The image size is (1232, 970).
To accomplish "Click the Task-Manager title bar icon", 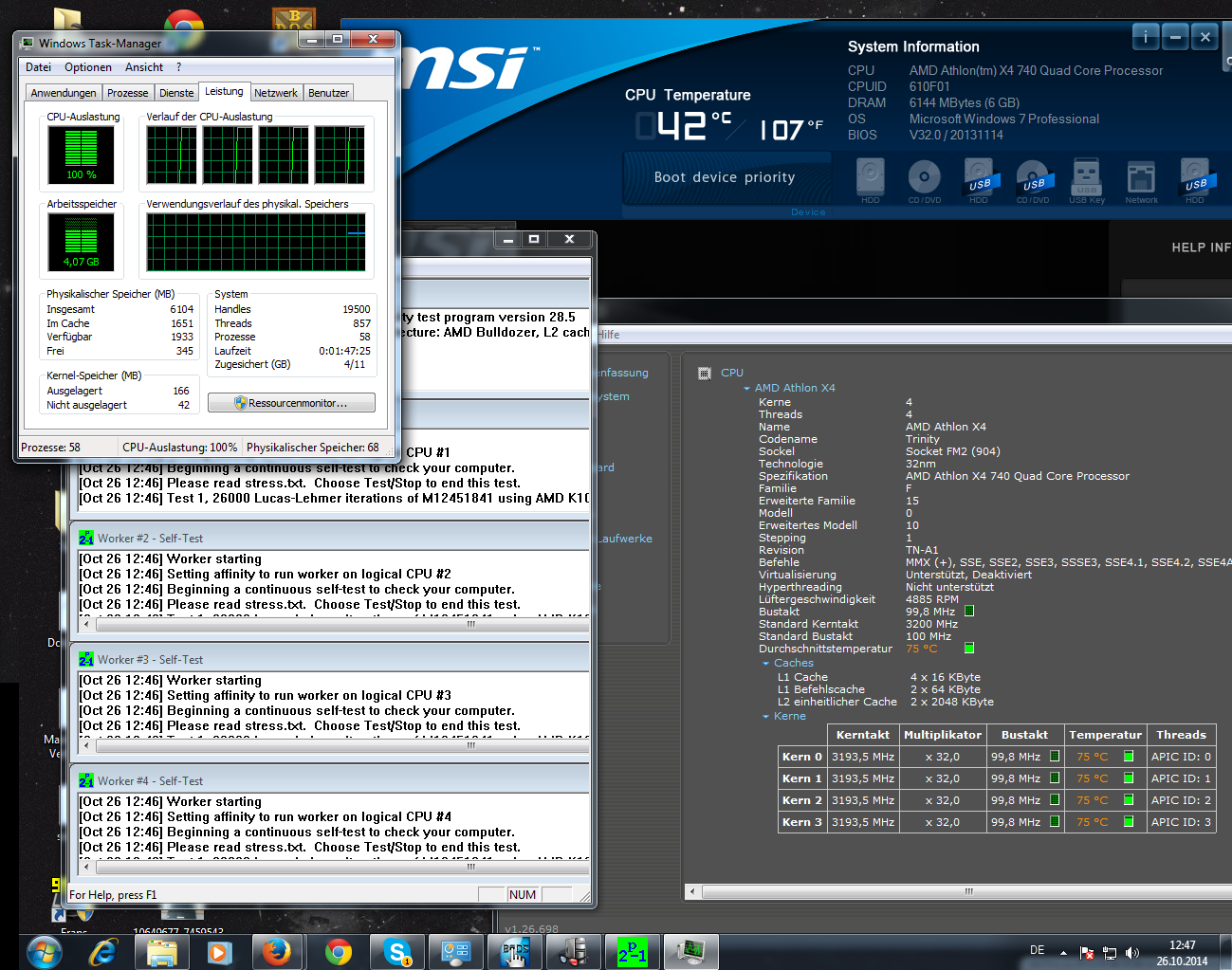I will coord(28,43).
